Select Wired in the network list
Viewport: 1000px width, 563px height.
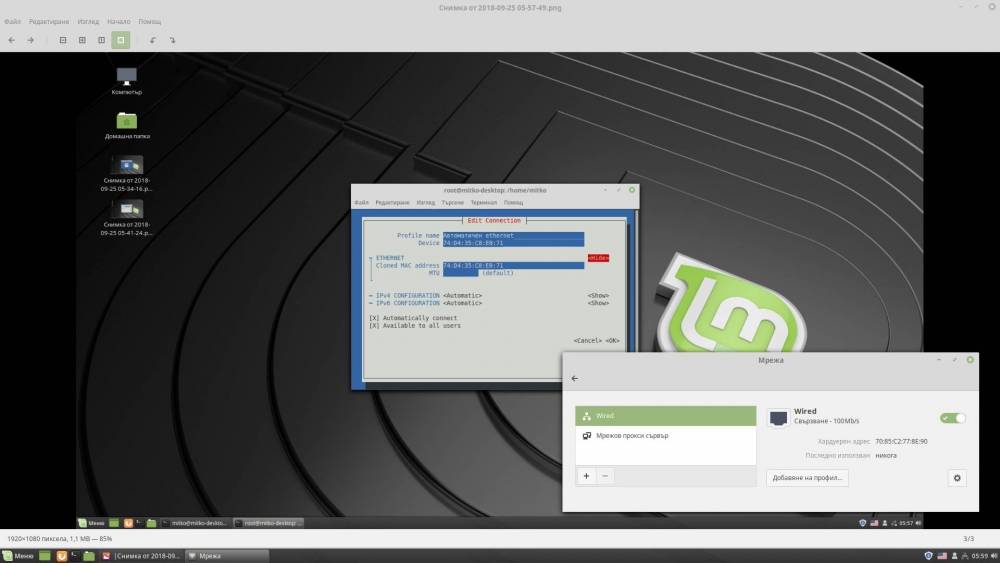(665, 416)
